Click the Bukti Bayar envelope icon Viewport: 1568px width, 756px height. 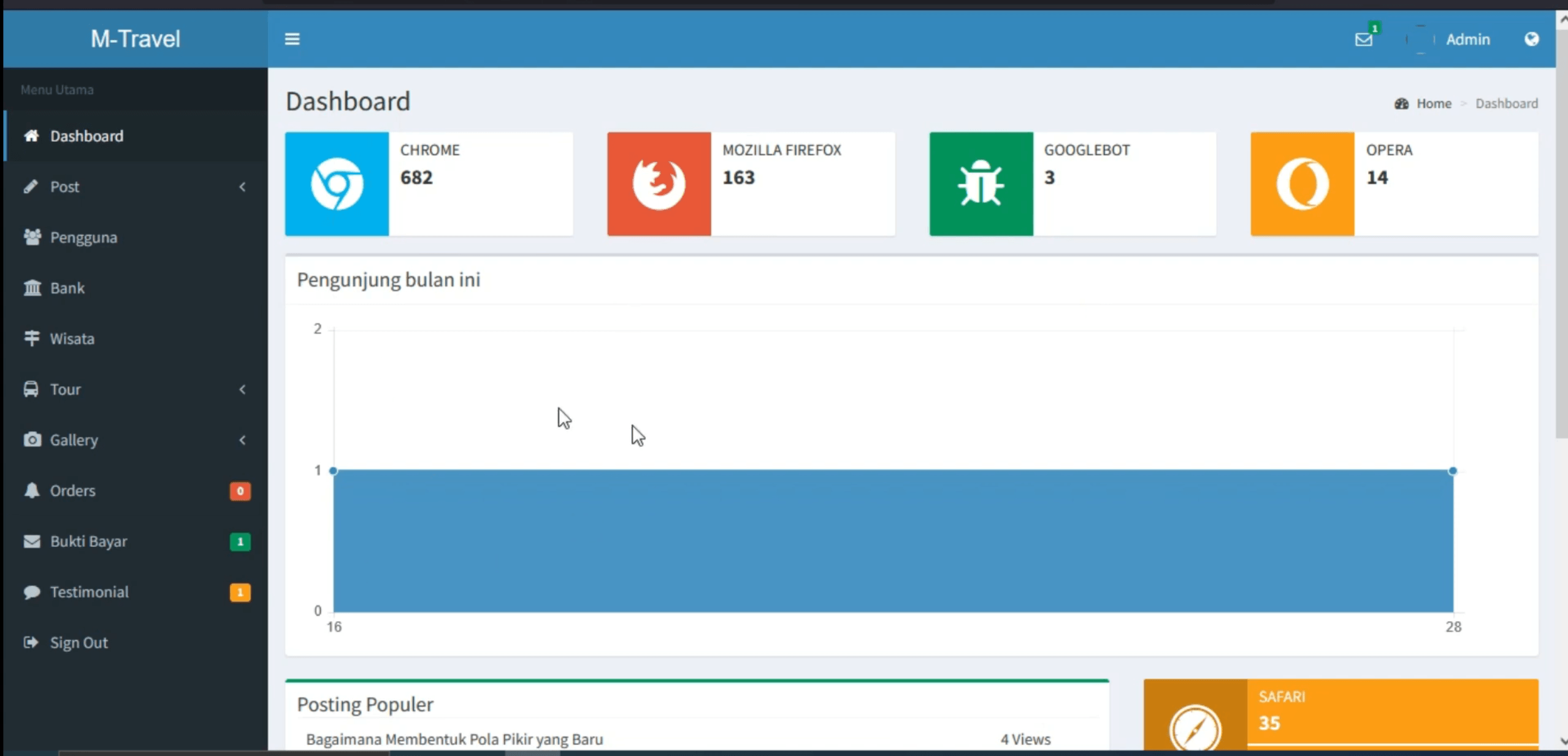pyautogui.click(x=32, y=541)
